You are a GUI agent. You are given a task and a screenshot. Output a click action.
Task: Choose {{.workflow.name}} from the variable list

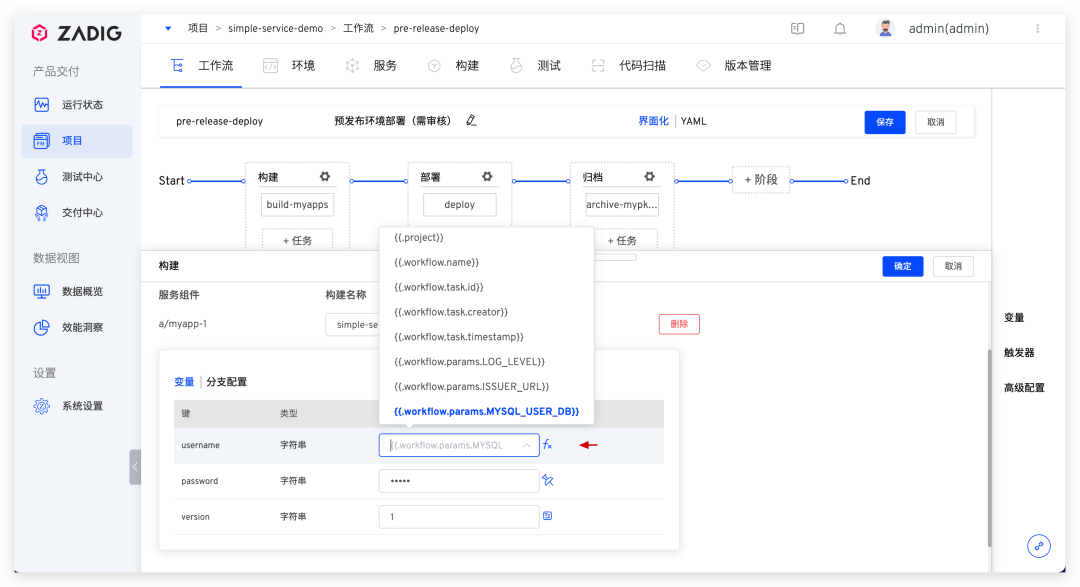487,262
